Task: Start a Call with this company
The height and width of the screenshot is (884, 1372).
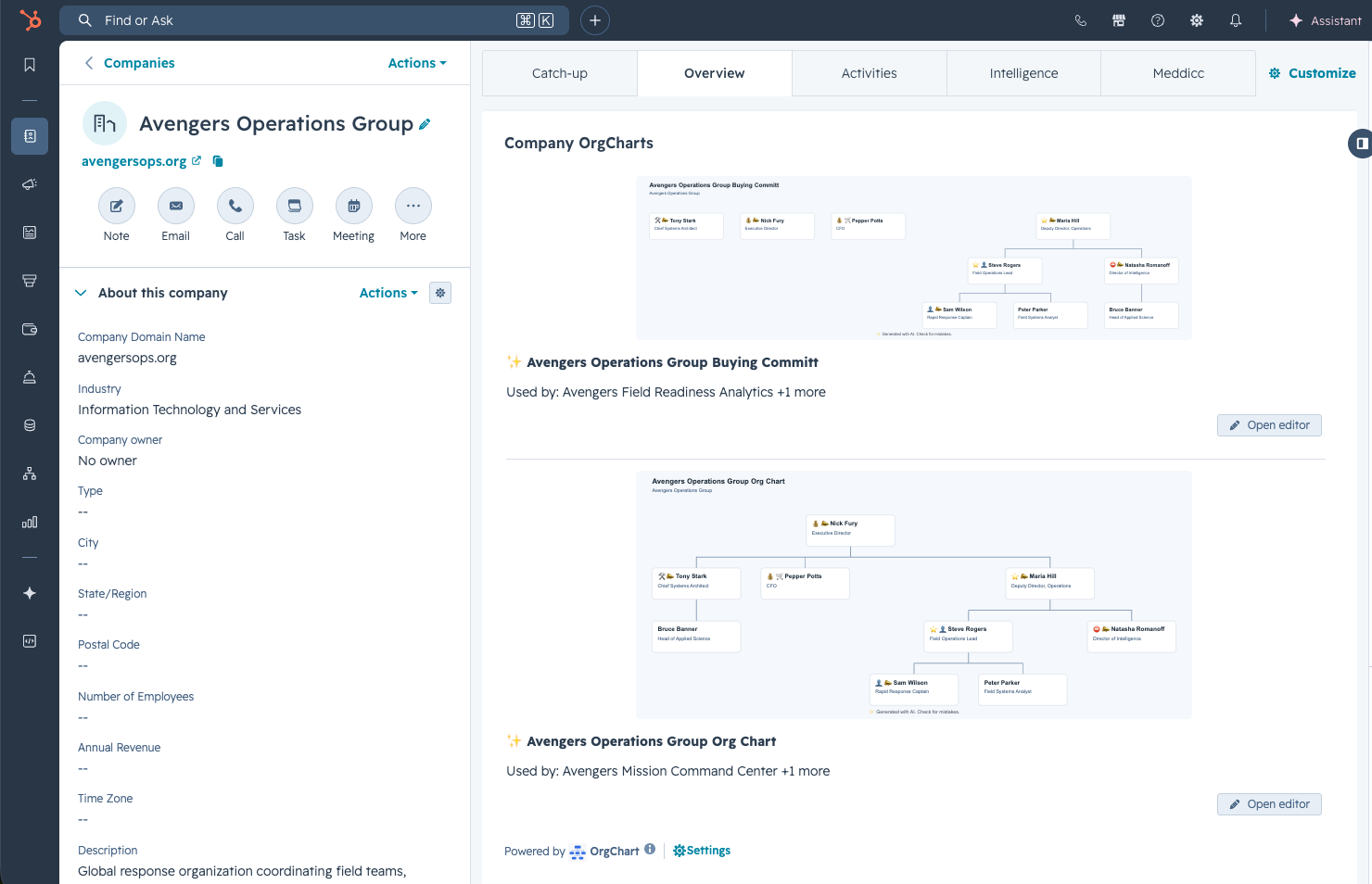Action: click(235, 206)
